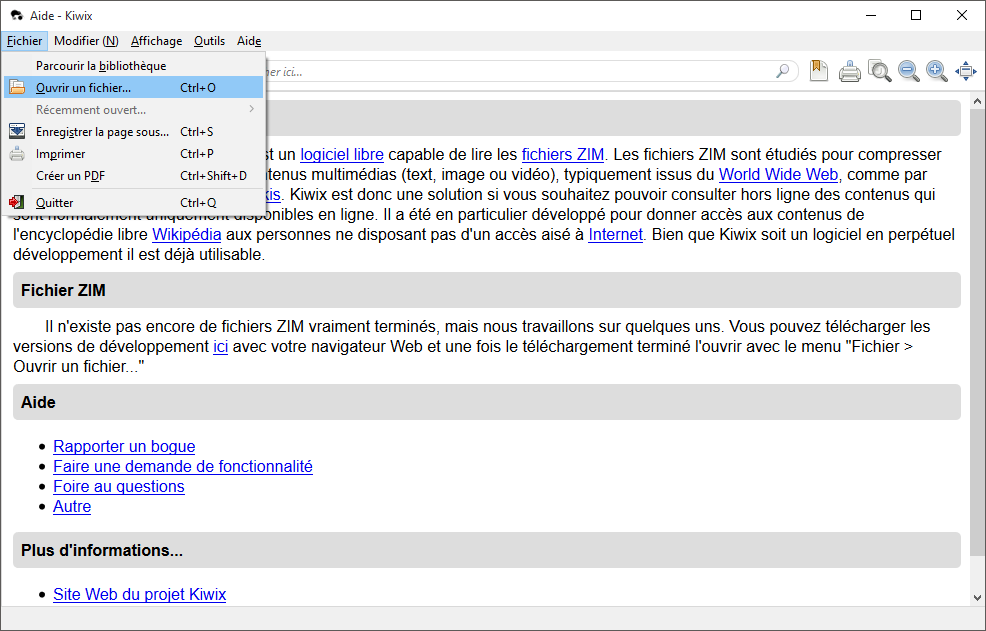Follow the fichiers ZIM link
The width and height of the screenshot is (986, 631).
[x=563, y=155]
